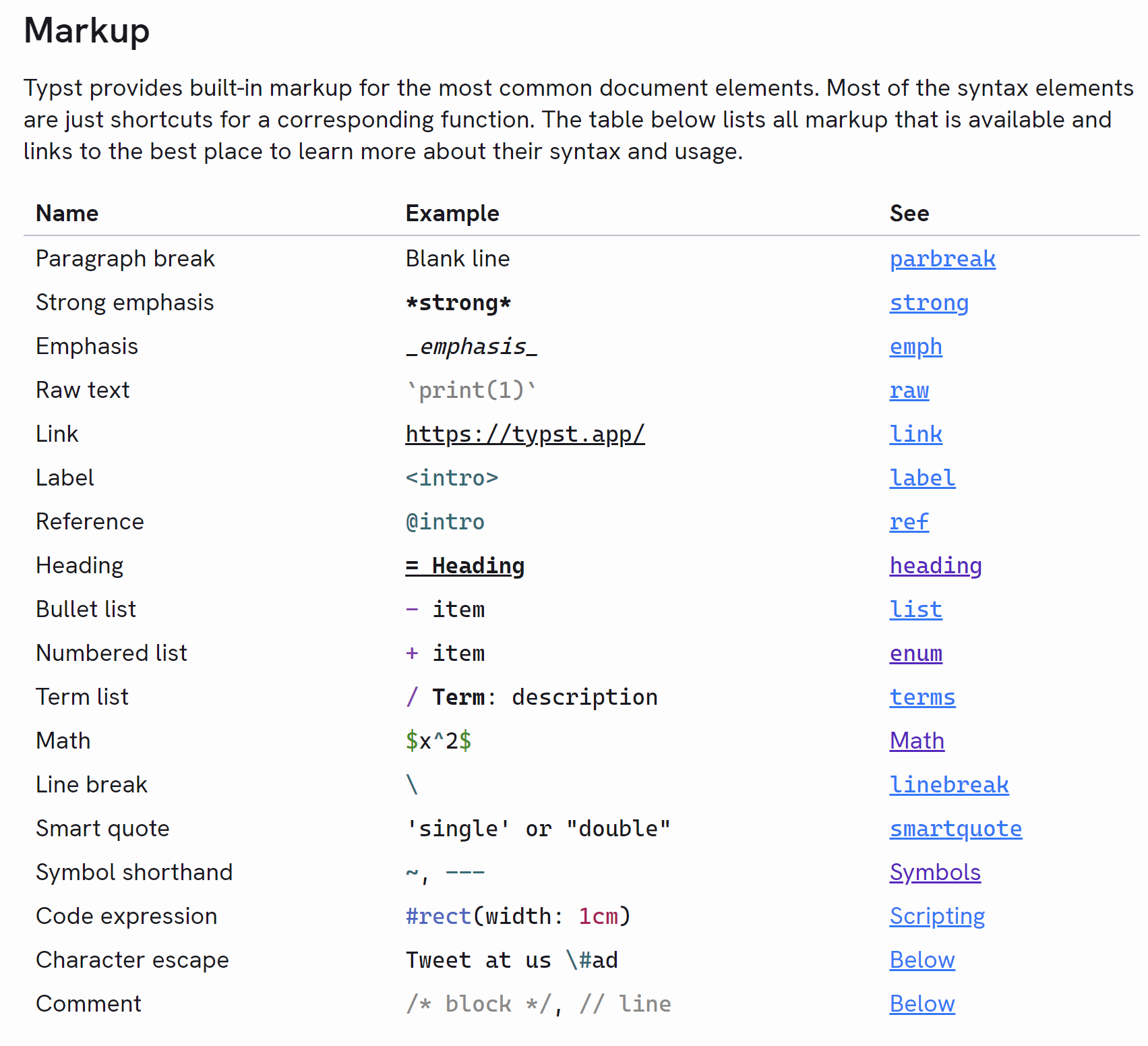
Task: Click the strong function link
Action: [928, 303]
